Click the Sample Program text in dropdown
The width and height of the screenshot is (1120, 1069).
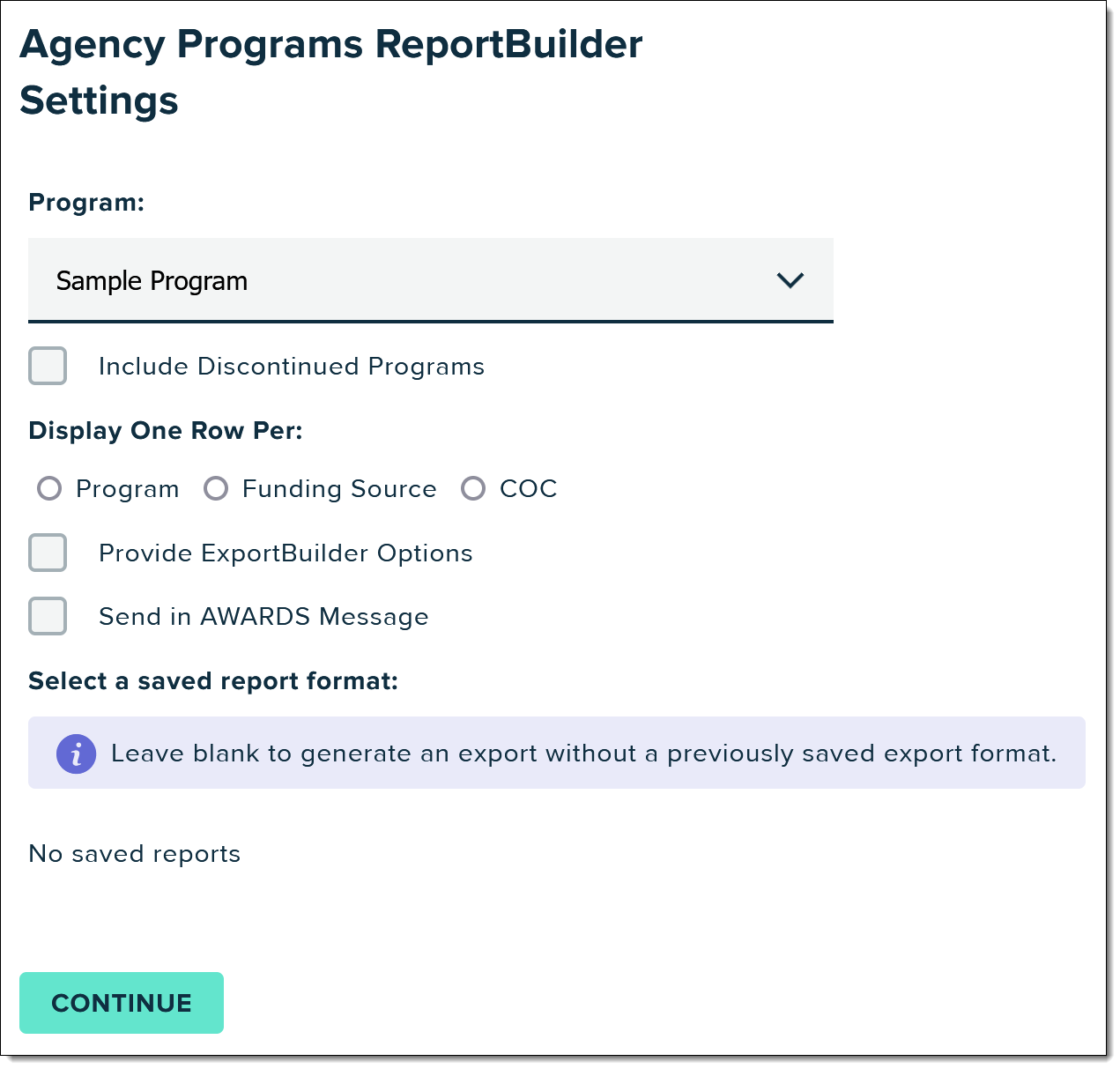pyautogui.click(x=152, y=281)
